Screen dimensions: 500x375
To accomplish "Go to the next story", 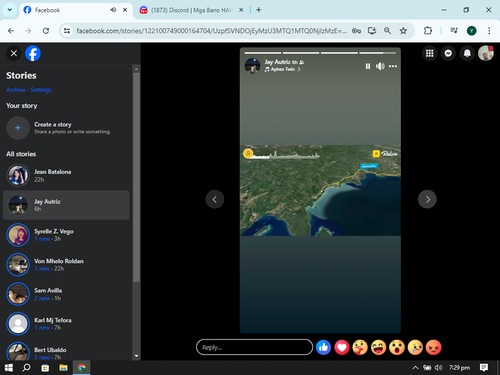I will [x=427, y=199].
